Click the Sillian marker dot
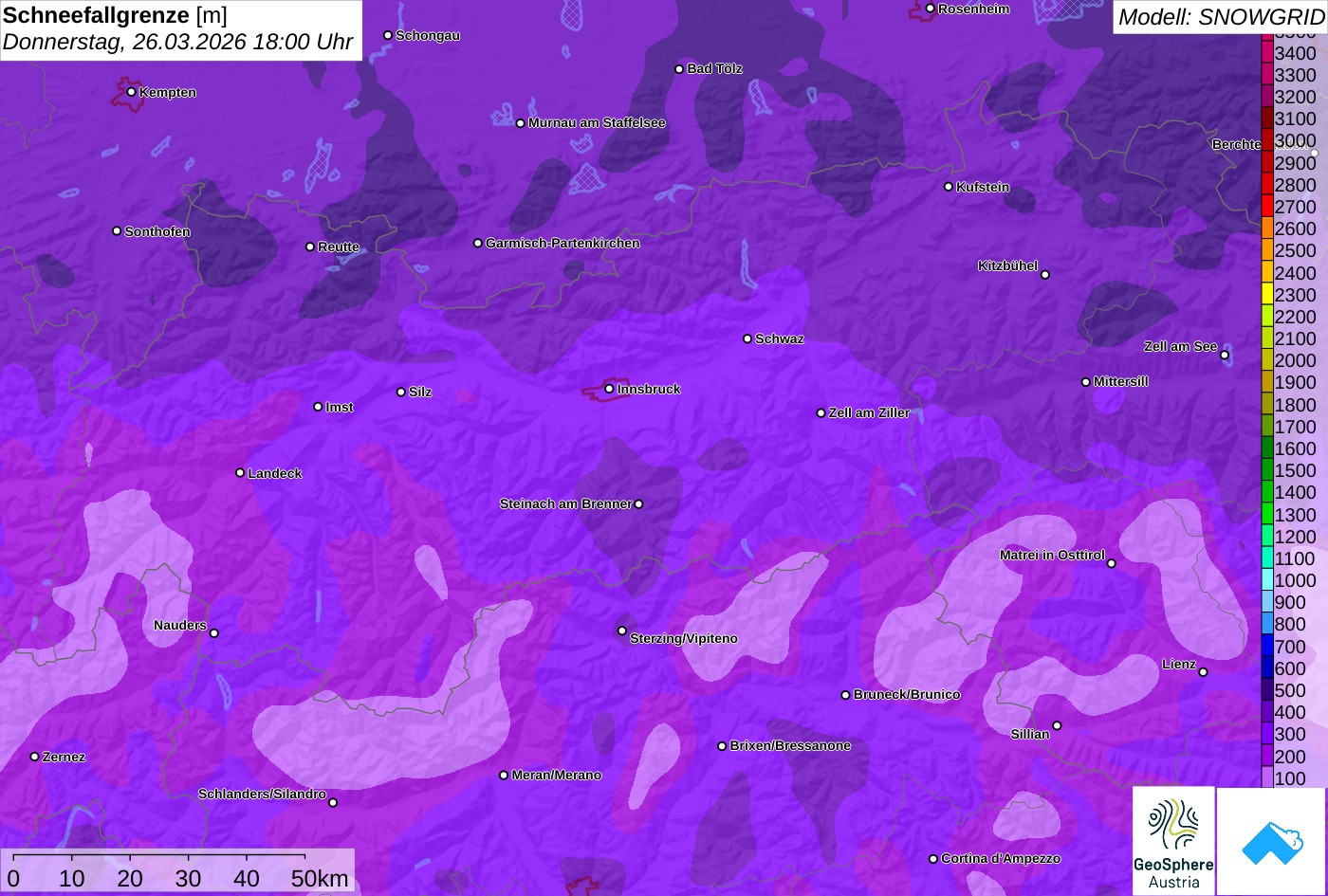This screenshot has height=896, width=1328. tap(1057, 726)
